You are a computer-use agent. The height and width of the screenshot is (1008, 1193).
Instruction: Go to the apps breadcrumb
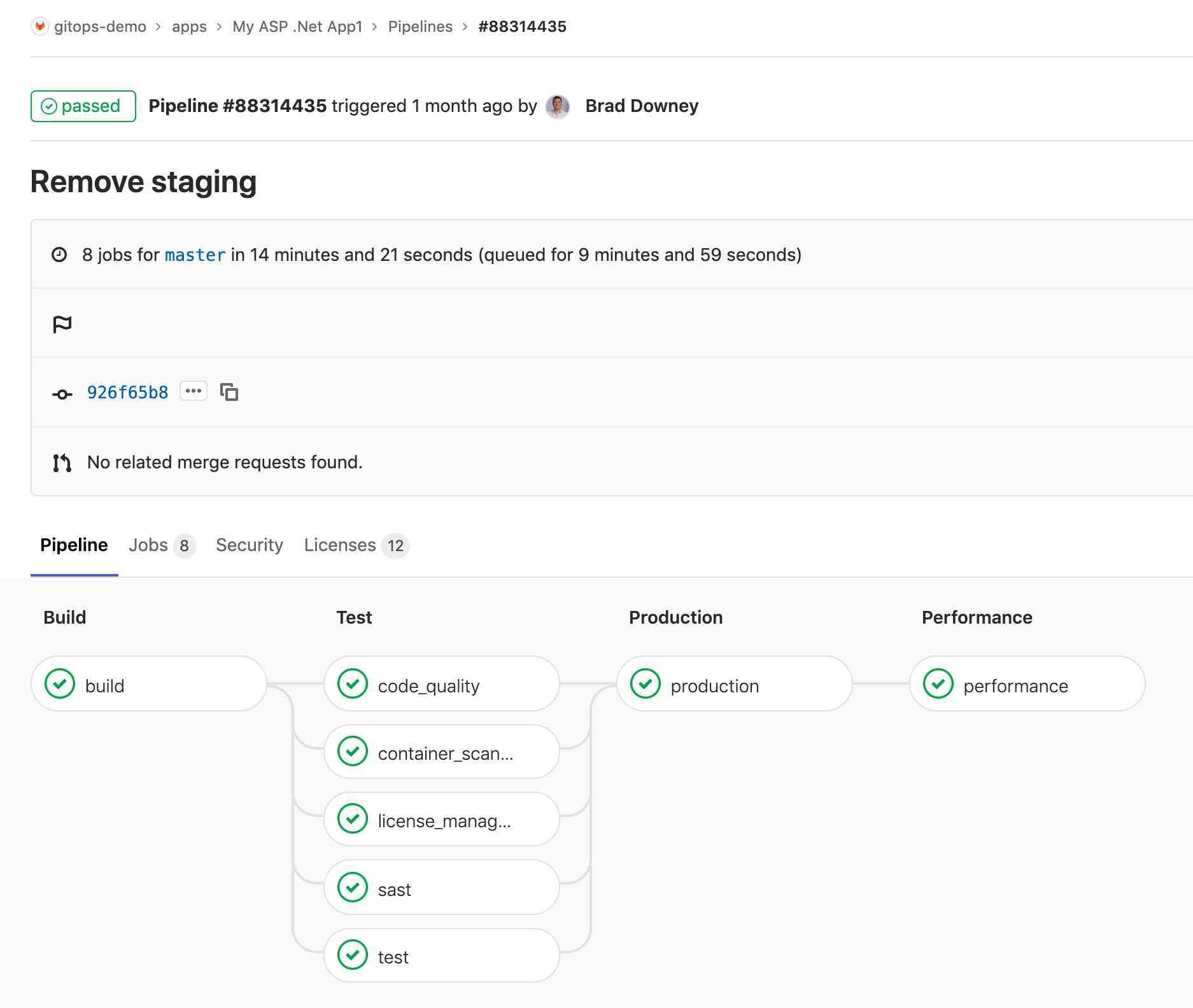tap(189, 27)
